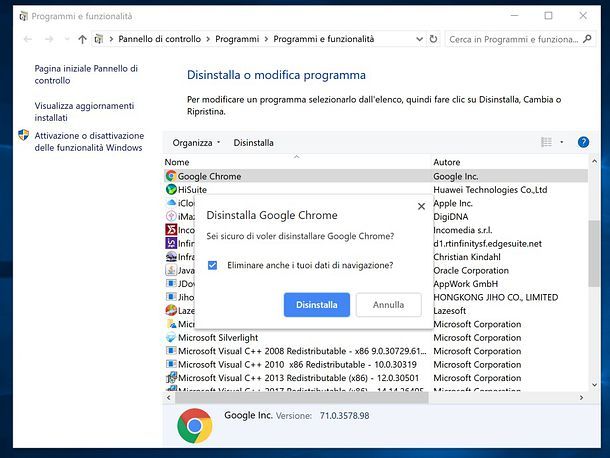The width and height of the screenshot is (610, 458).
Task: Select the Google Chrome list row
Action: point(376,176)
